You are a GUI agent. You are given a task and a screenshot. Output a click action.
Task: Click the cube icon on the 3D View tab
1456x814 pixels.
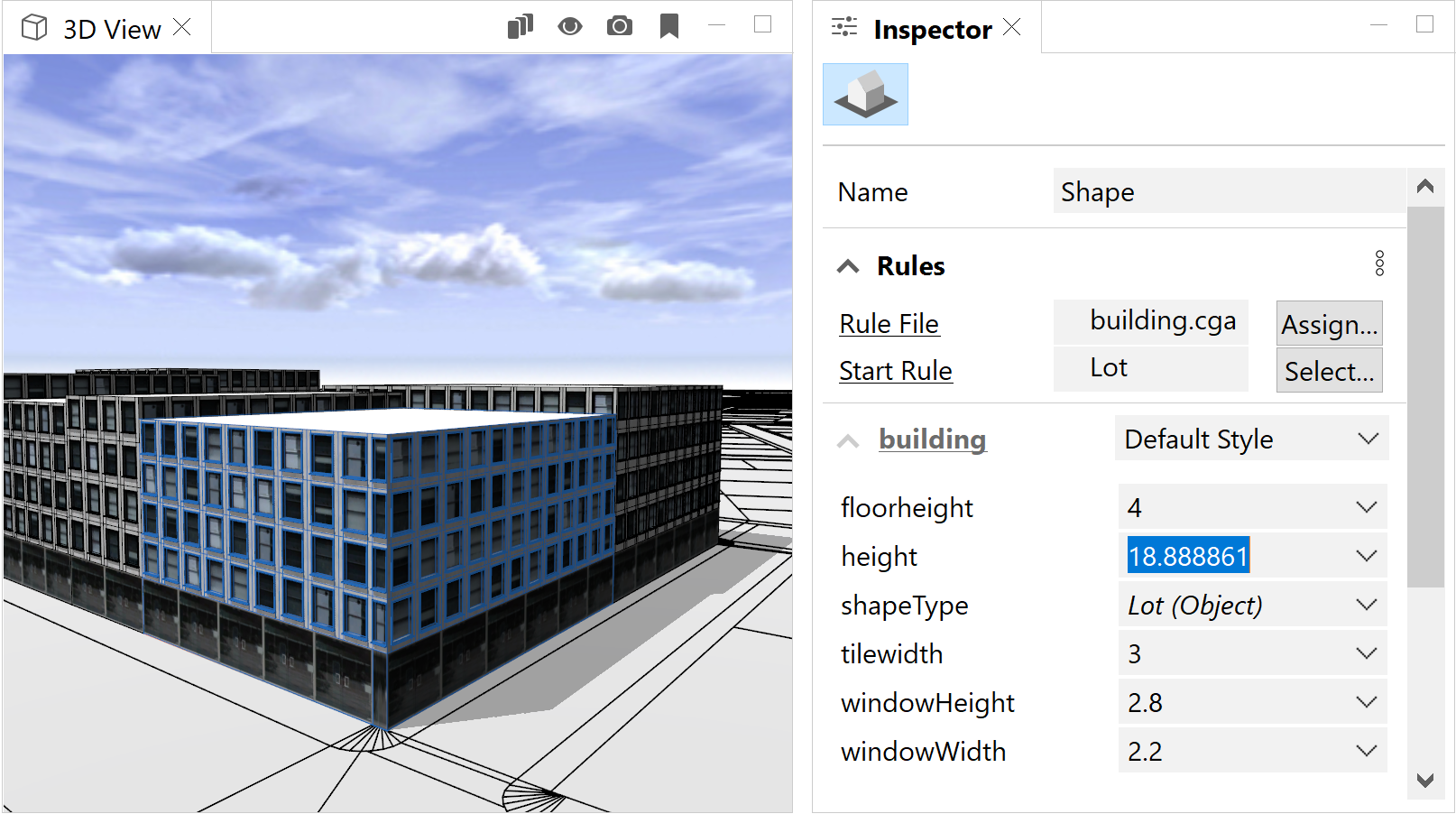pos(33,26)
